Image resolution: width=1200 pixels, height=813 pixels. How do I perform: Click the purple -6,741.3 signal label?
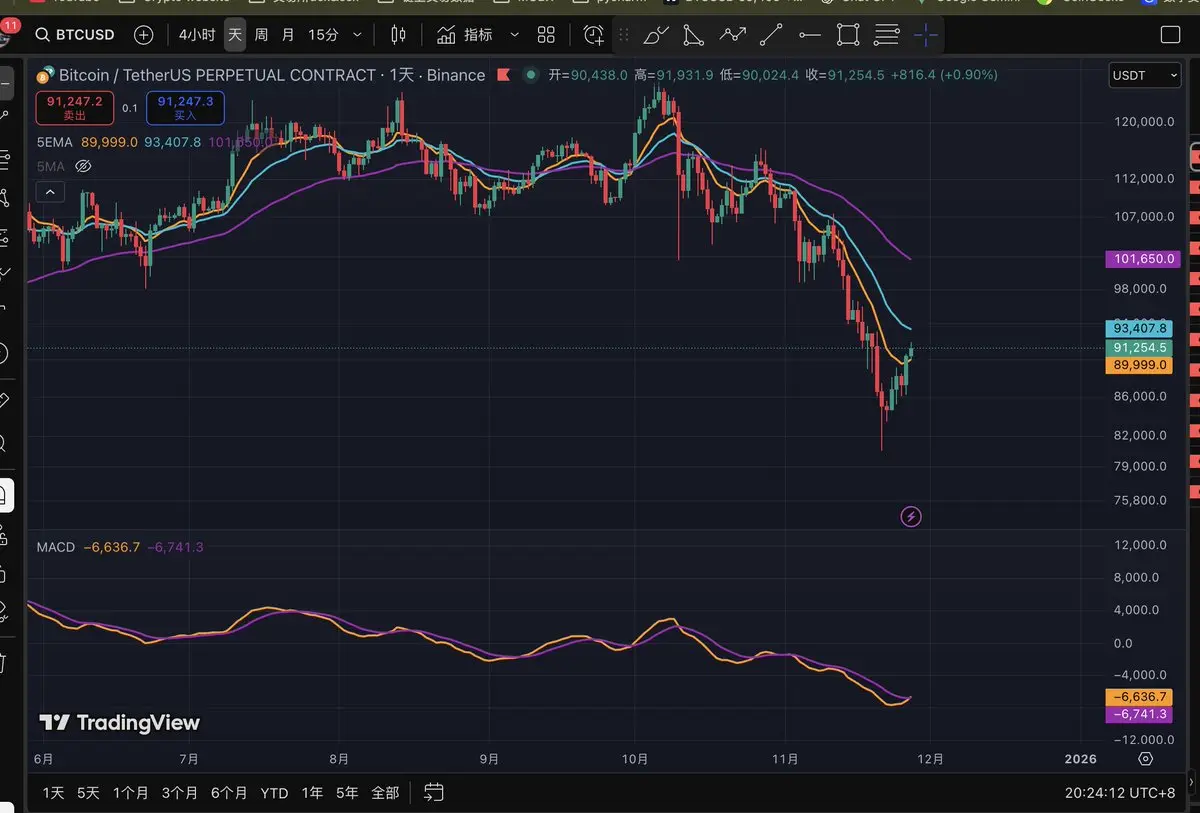click(x=1139, y=715)
